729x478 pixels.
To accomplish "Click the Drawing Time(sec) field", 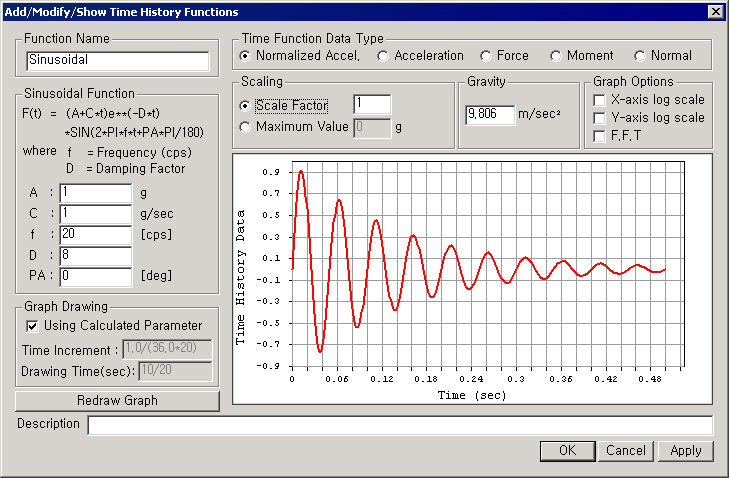I will pyautogui.click(x=175, y=371).
